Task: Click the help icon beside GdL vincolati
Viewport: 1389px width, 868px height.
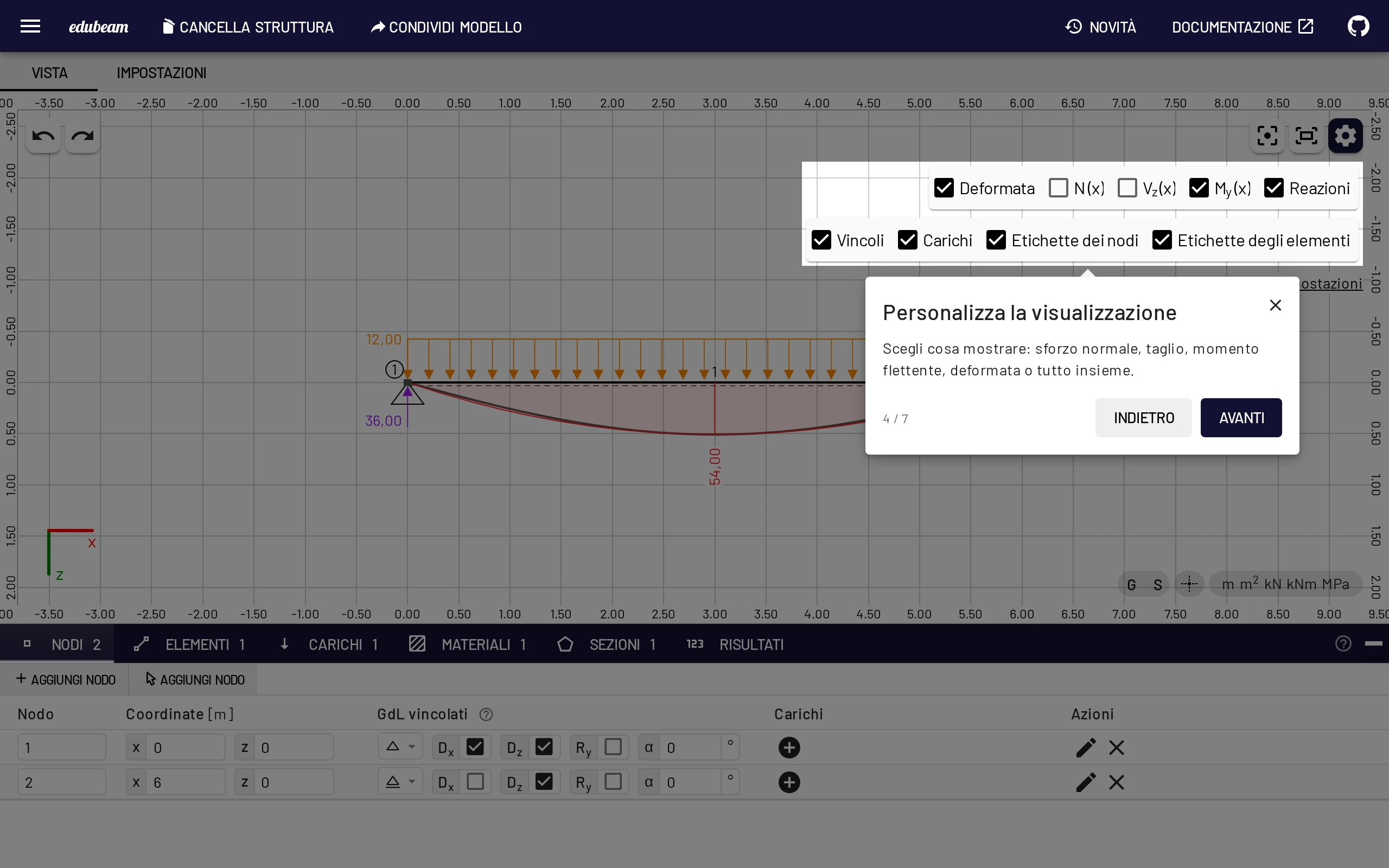Action: point(486,714)
